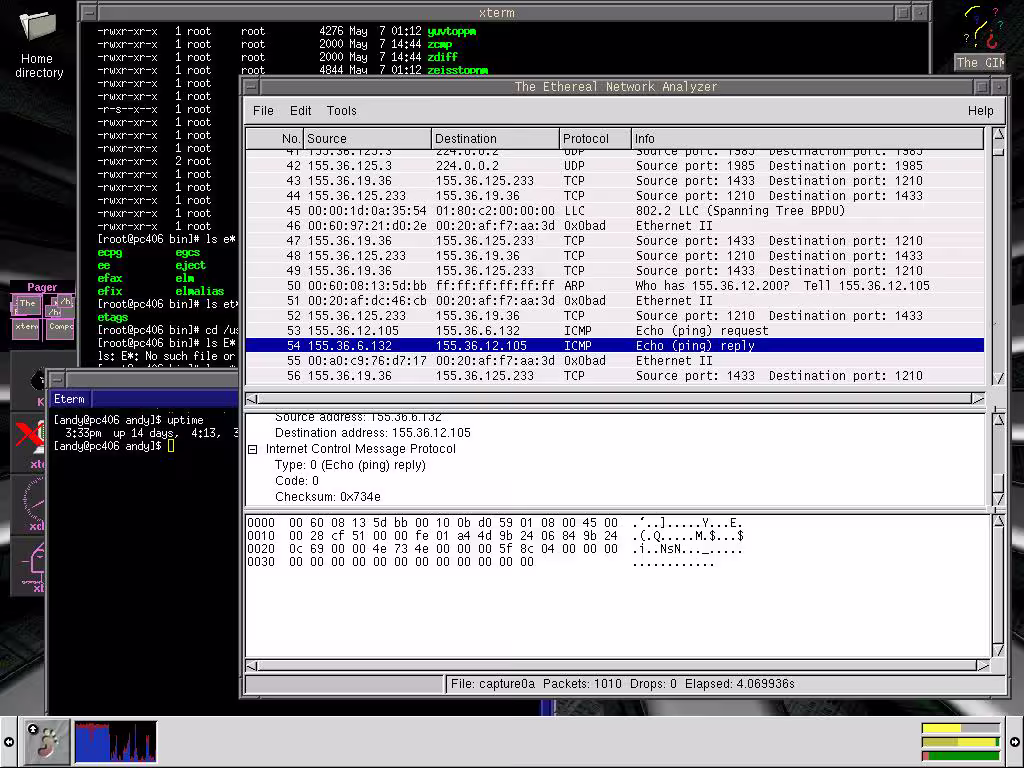Click the Destination column header
Screen dimensions: 1024x768
(x=495, y=139)
